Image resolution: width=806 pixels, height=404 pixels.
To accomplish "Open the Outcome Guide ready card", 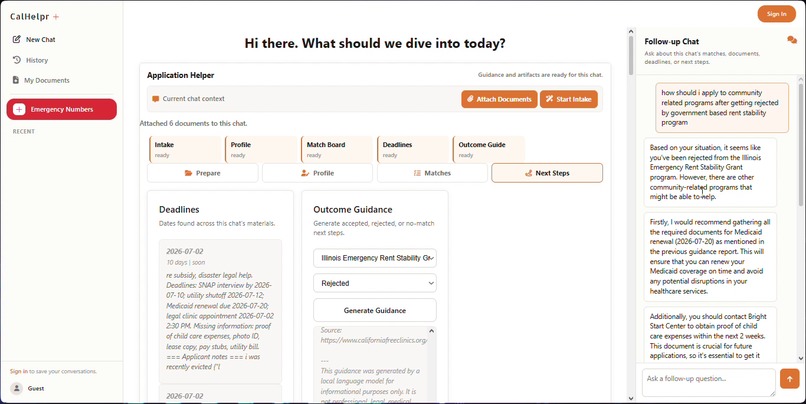I will [x=489, y=150].
